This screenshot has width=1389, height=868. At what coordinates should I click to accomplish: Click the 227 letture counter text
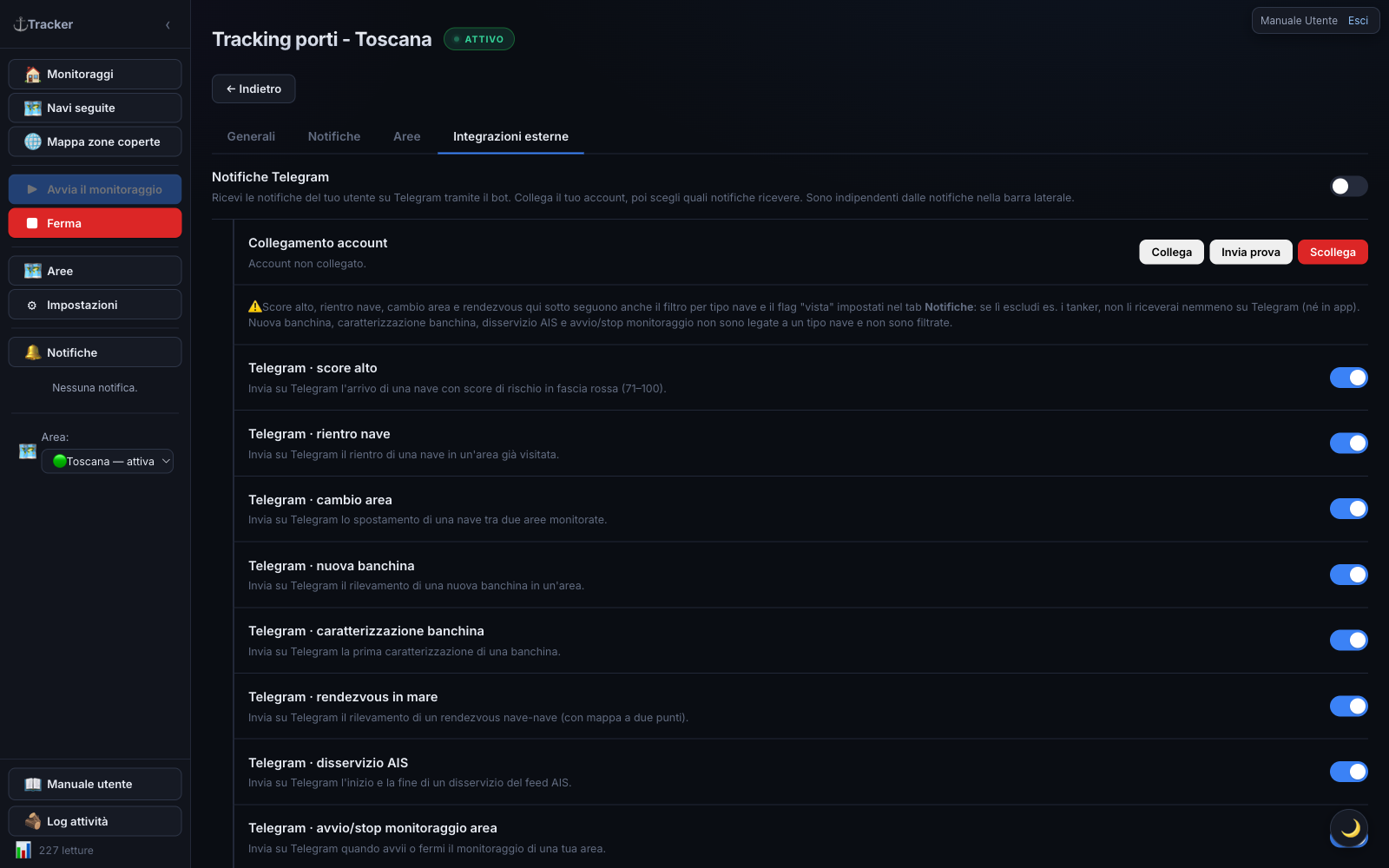[x=66, y=851]
